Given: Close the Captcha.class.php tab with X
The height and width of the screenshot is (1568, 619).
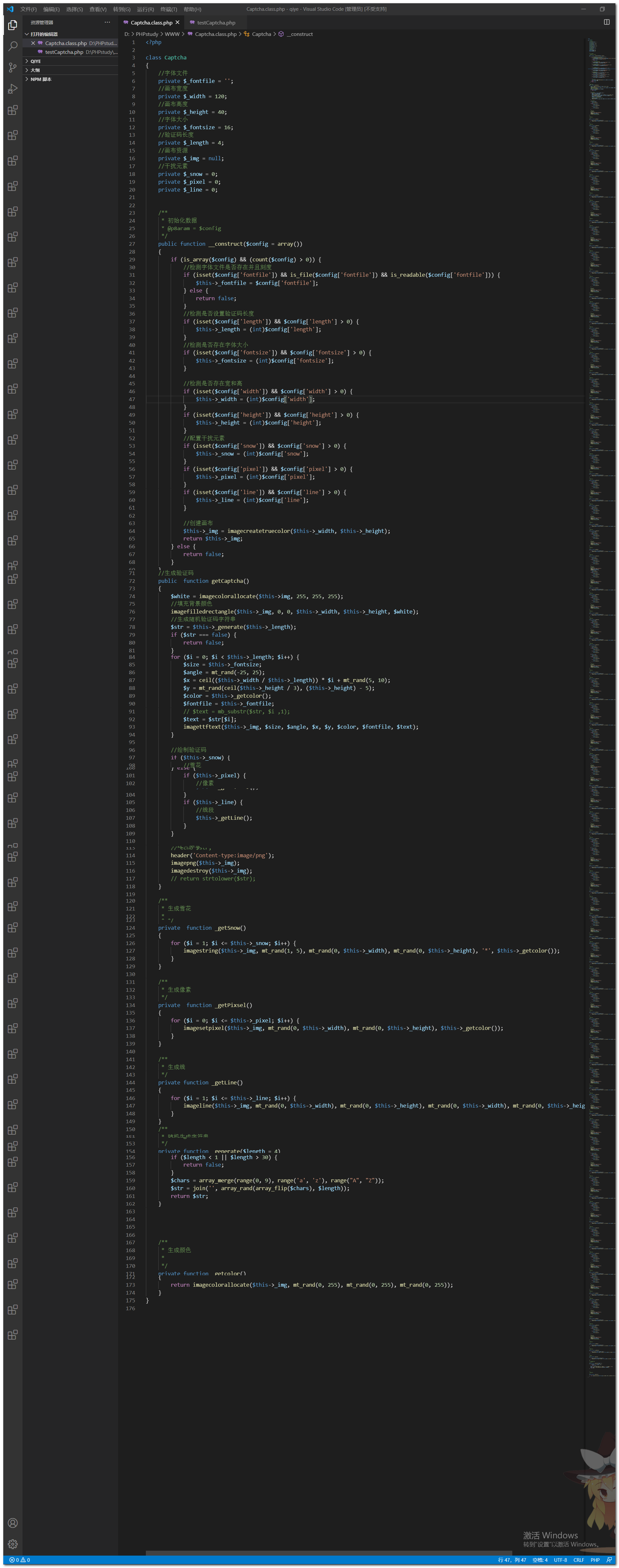Looking at the screenshot, I should click(178, 23).
